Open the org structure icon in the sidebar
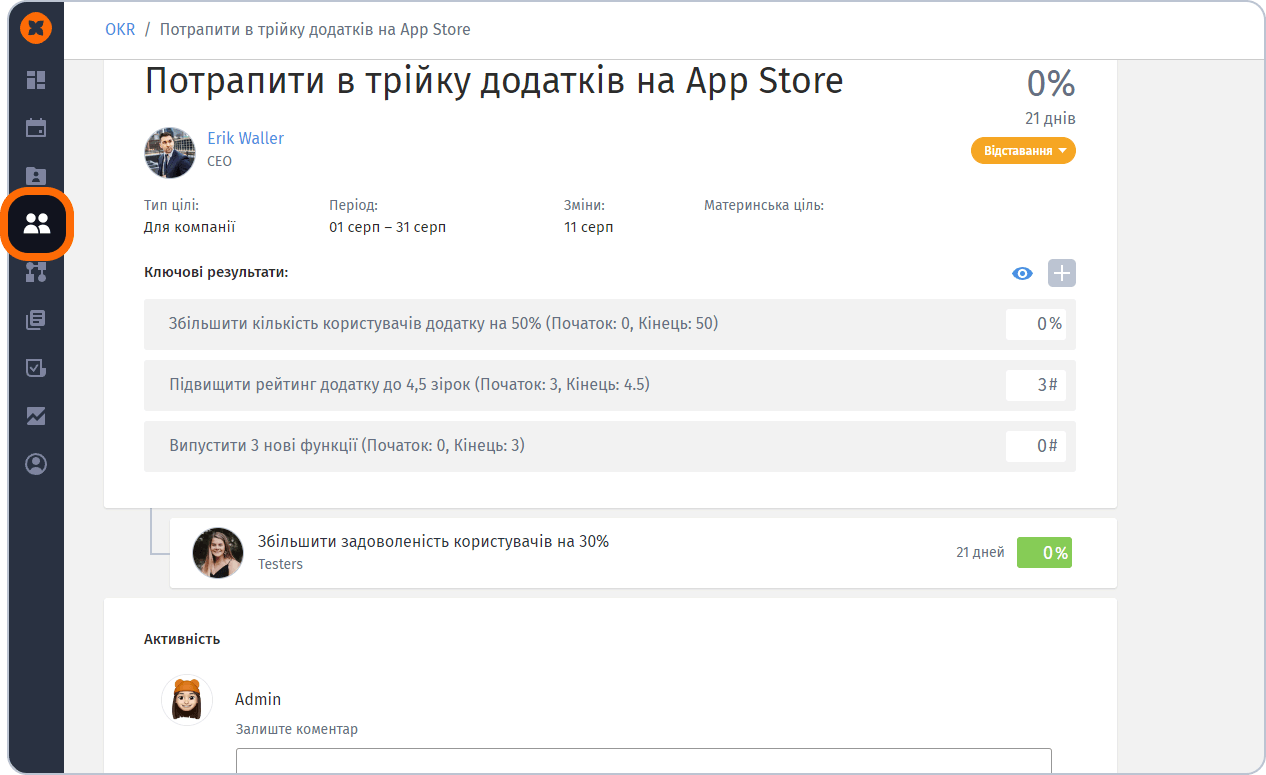The width and height of the screenshot is (1266, 775). 36,272
